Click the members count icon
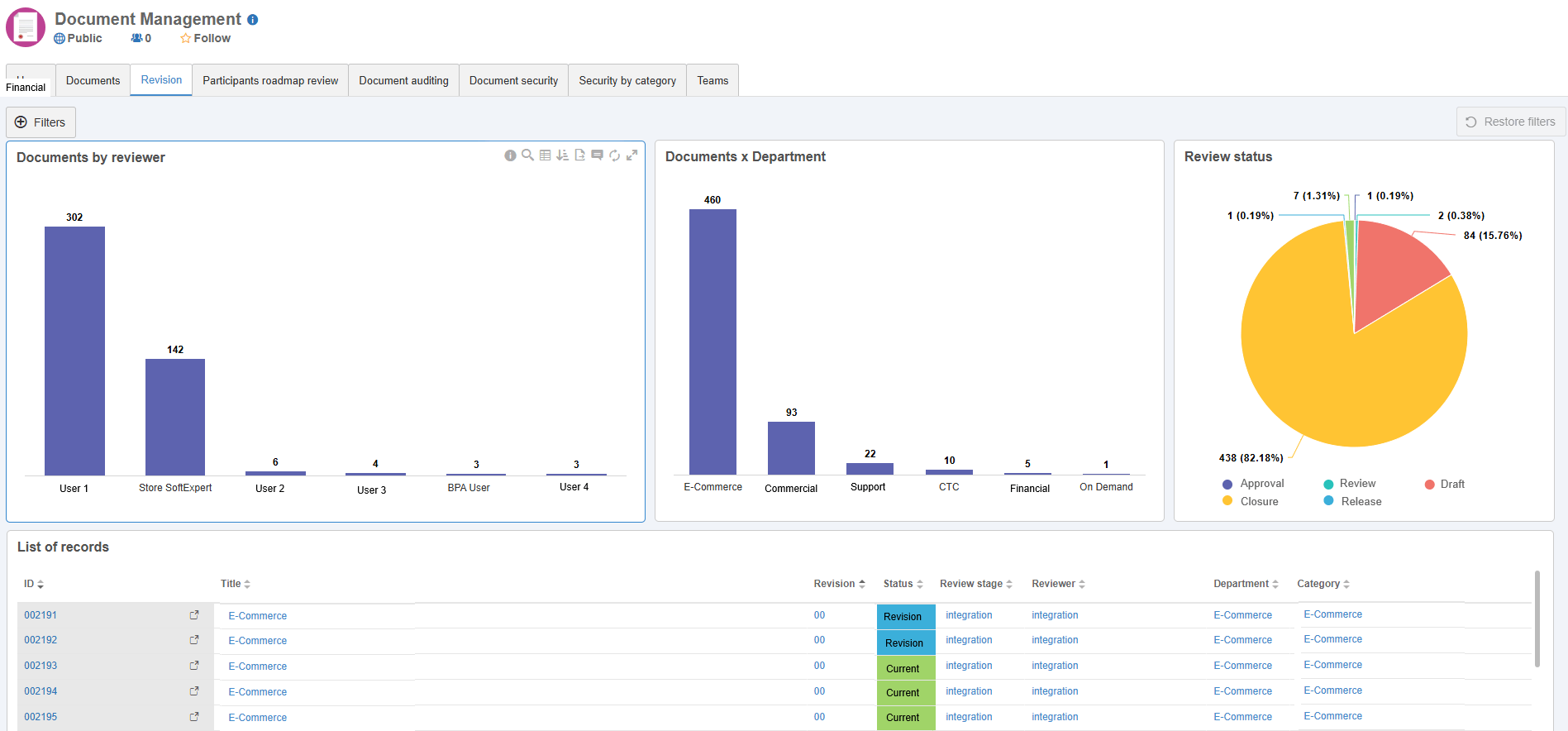The image size is (1568, 731). [x=136, y=38]
